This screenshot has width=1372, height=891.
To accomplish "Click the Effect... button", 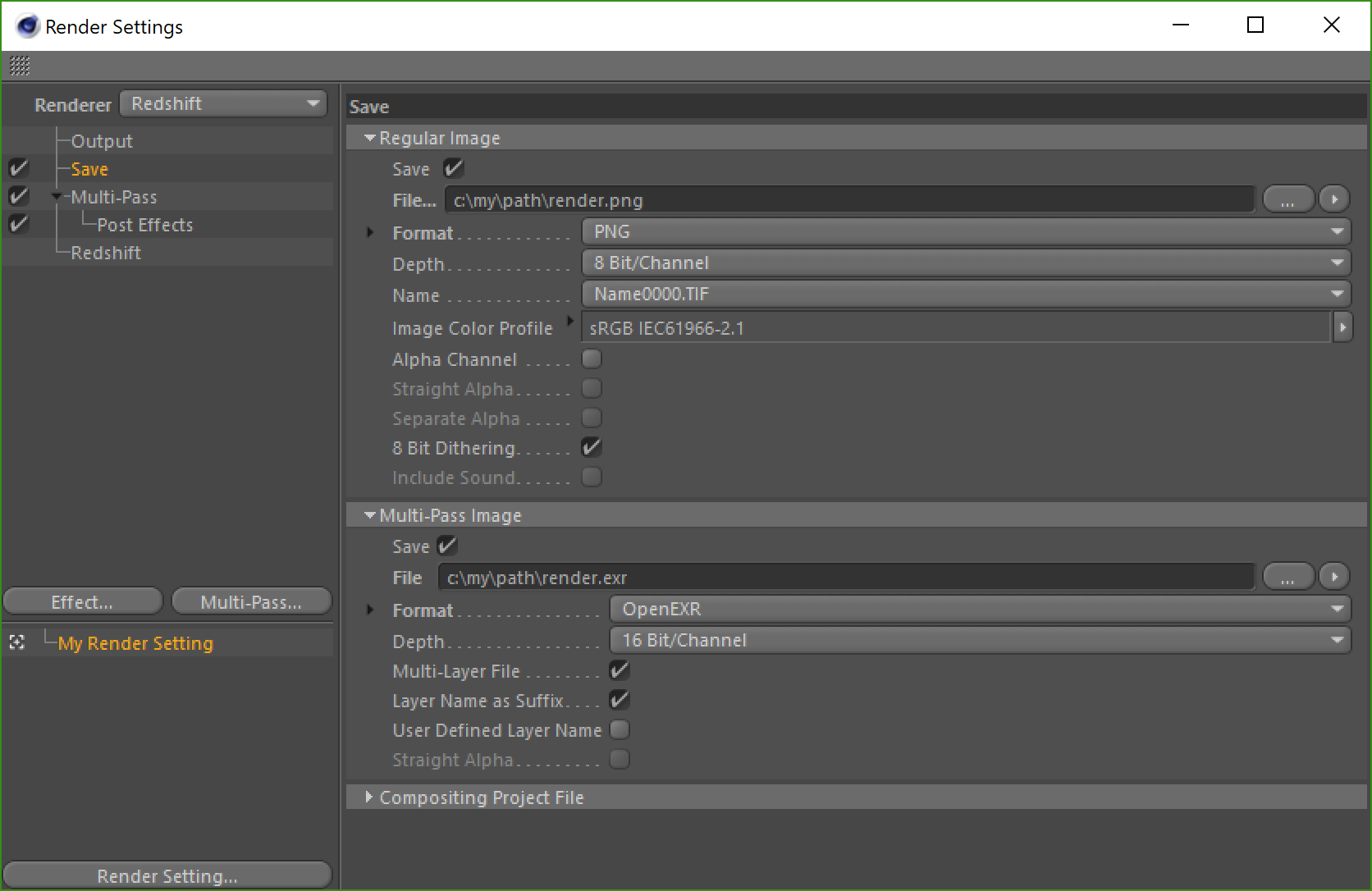I will point(83,601).
